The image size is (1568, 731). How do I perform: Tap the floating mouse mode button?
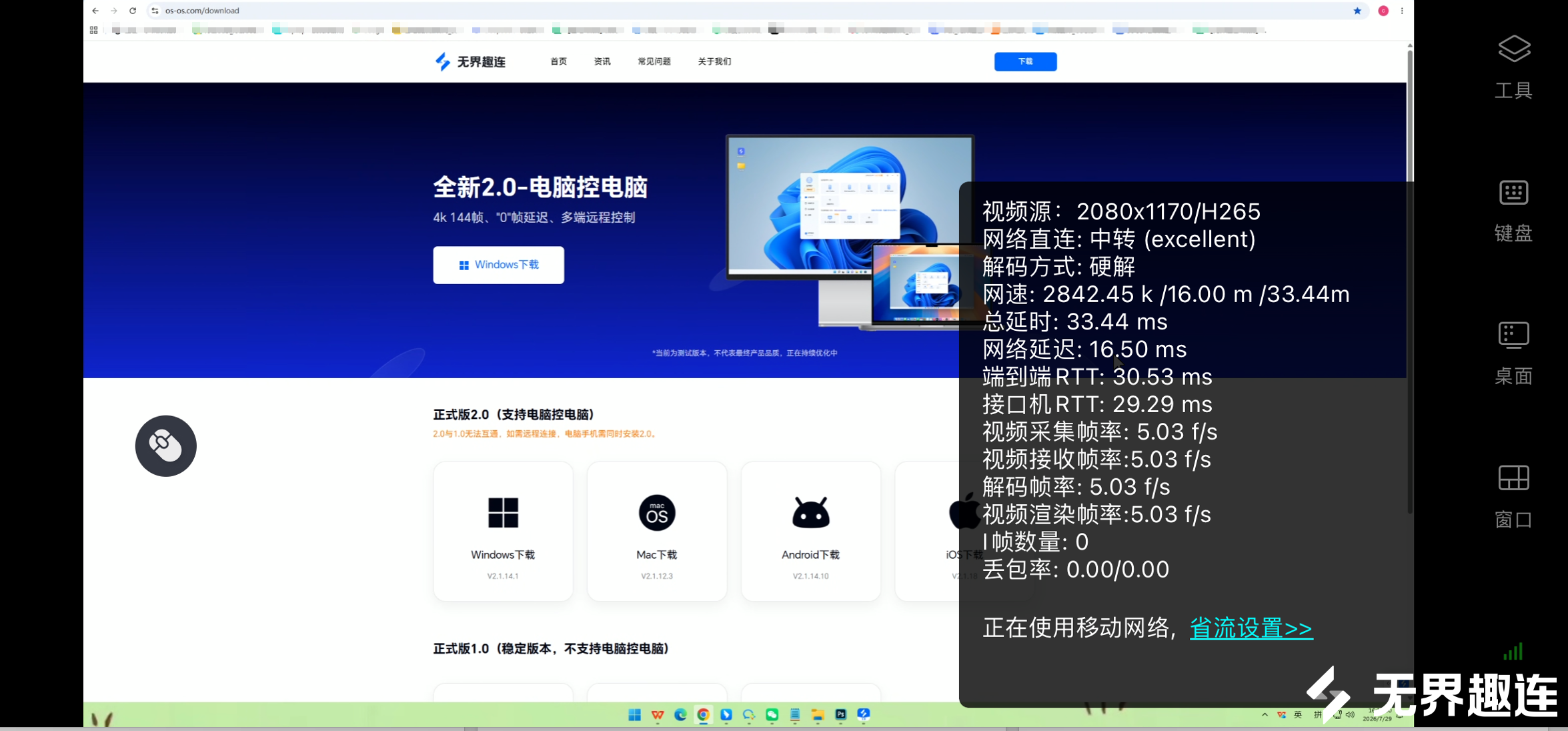166,446
